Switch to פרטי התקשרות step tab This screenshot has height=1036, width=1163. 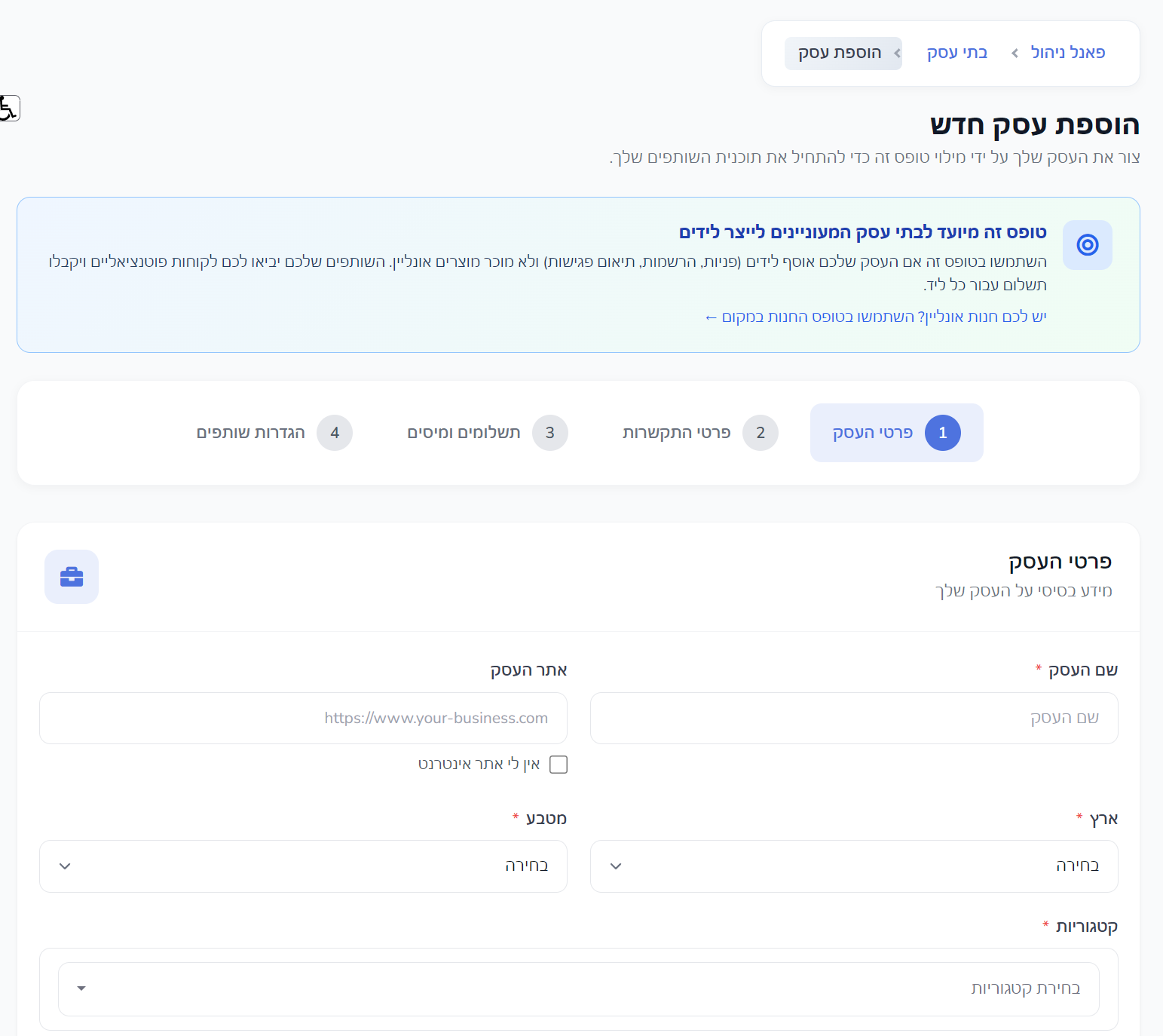tap(677, 433)
